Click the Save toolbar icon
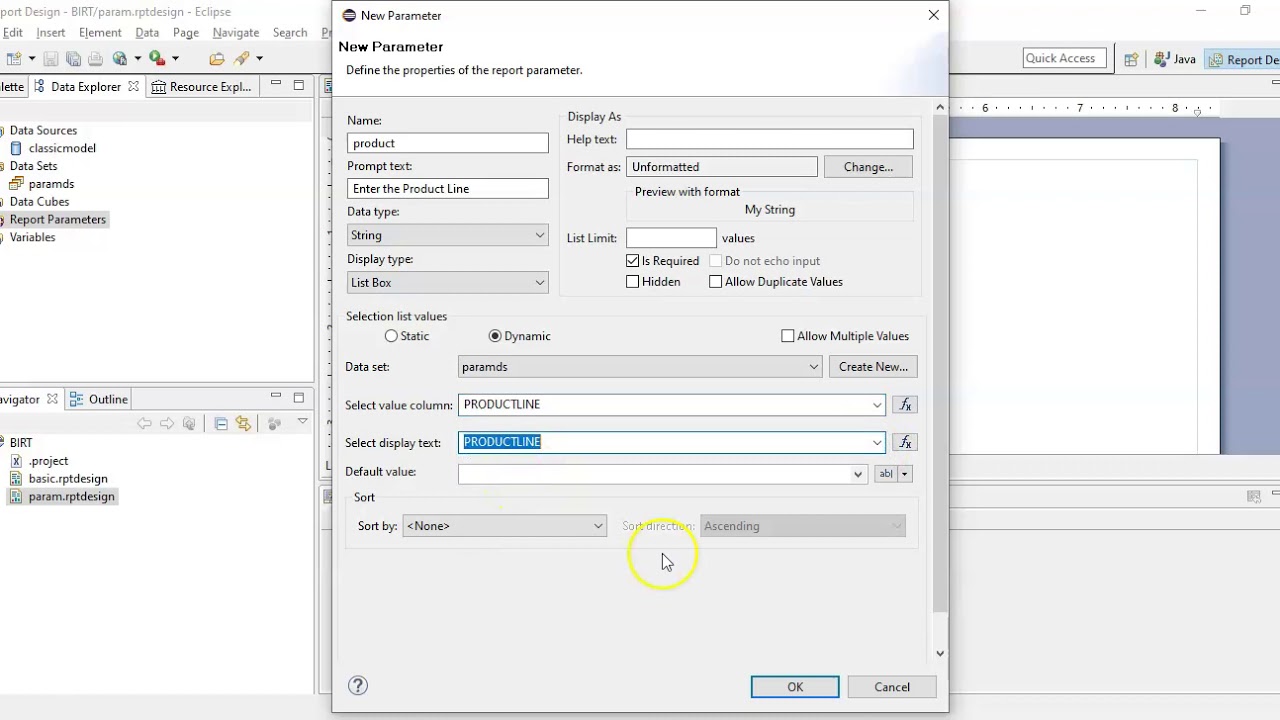 (x=50, y=58)
